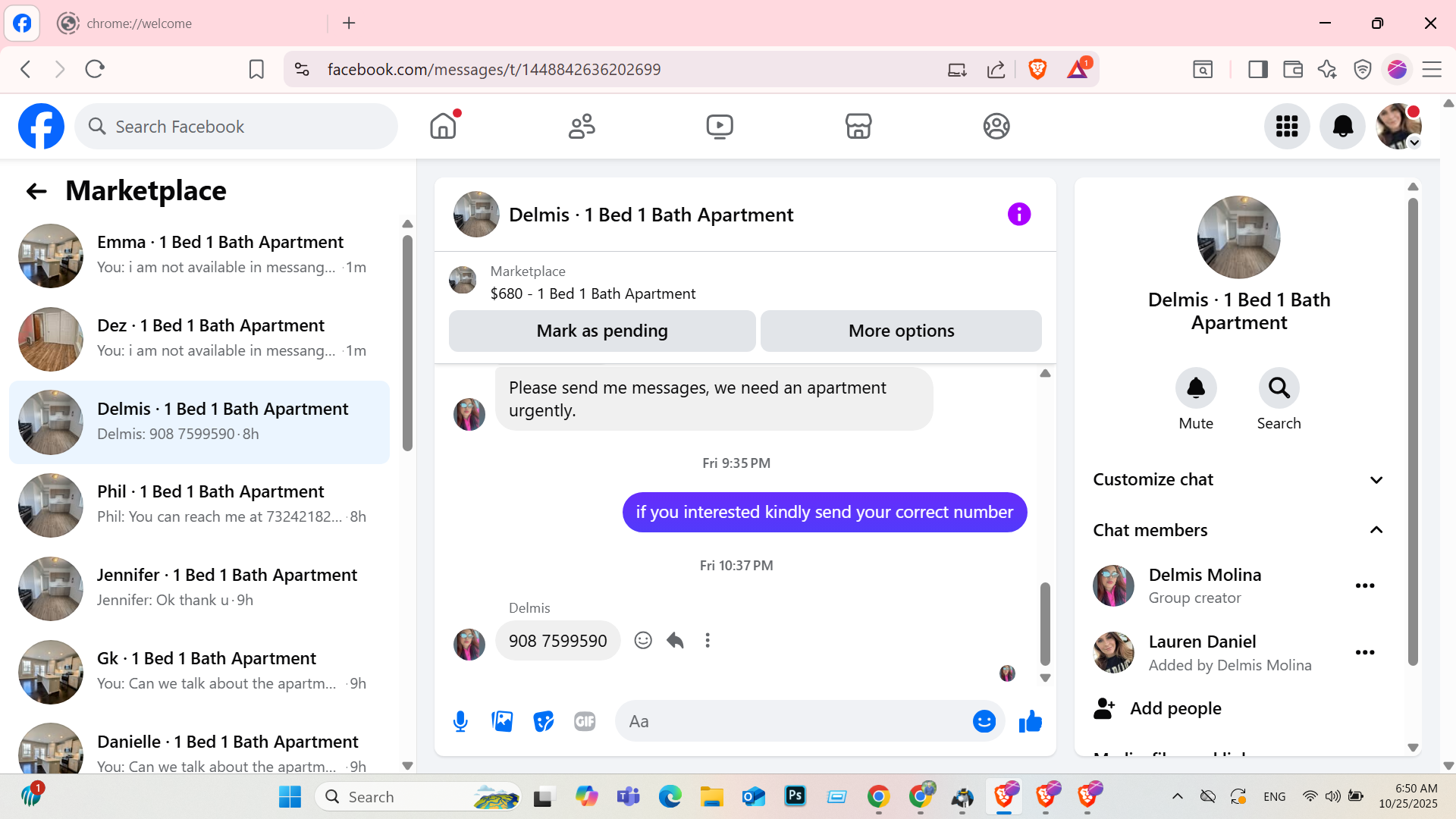This screenshot has width=1456, height=819.
Task: Open the Jennifer conversation
Action: [199, 588]
